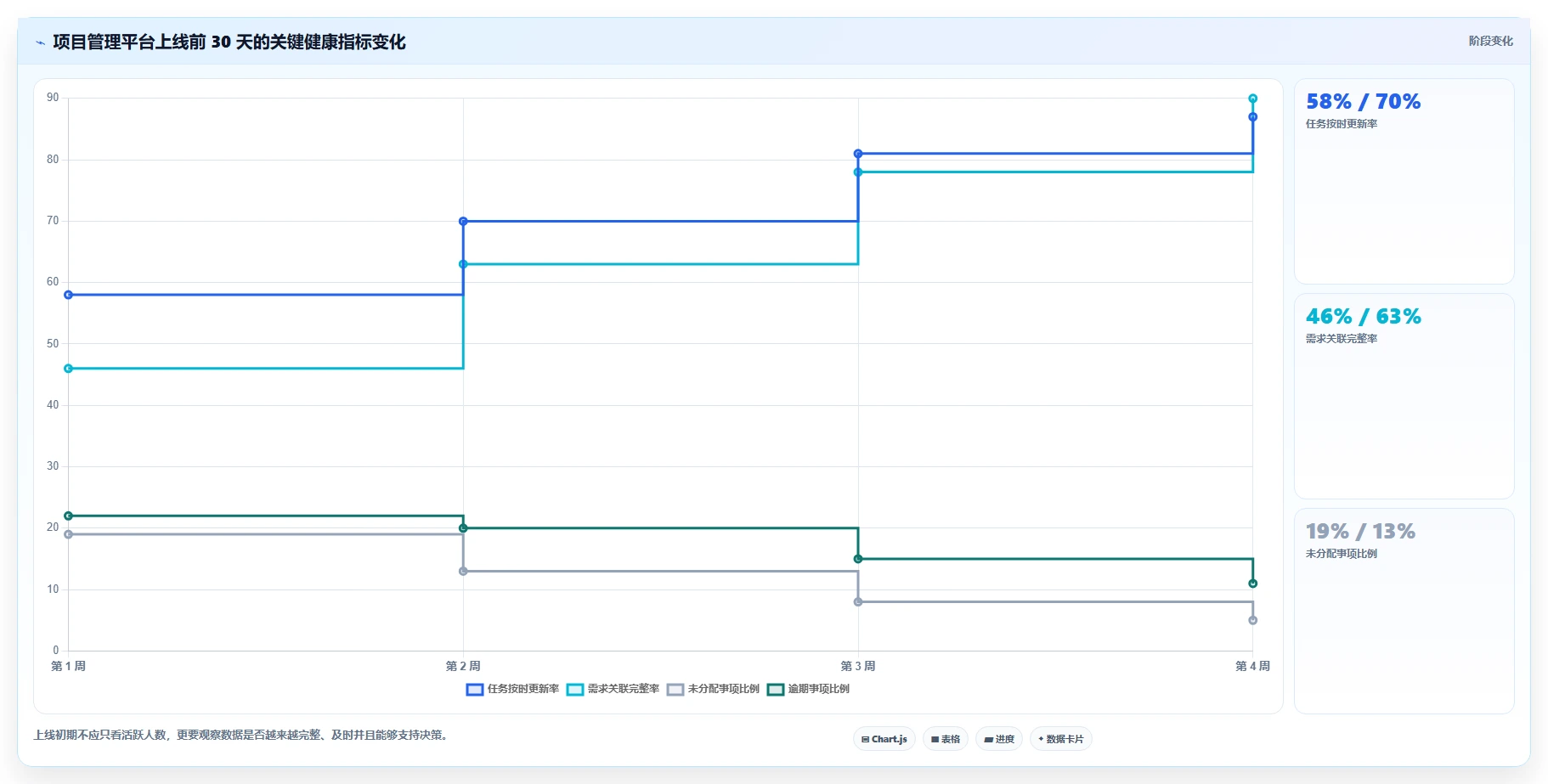
Task: Click the 阶段变化 badge in the header
Action: [x=1490, y=41]
